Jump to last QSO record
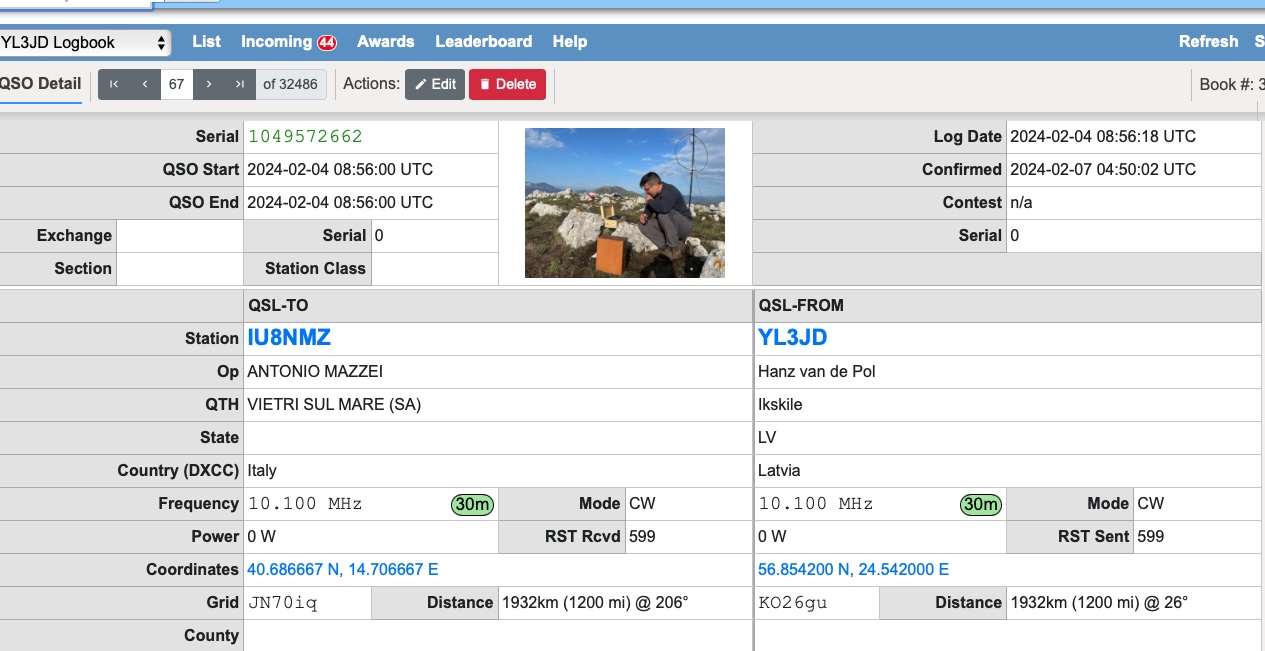1265x651 pixels. (239, 84)
